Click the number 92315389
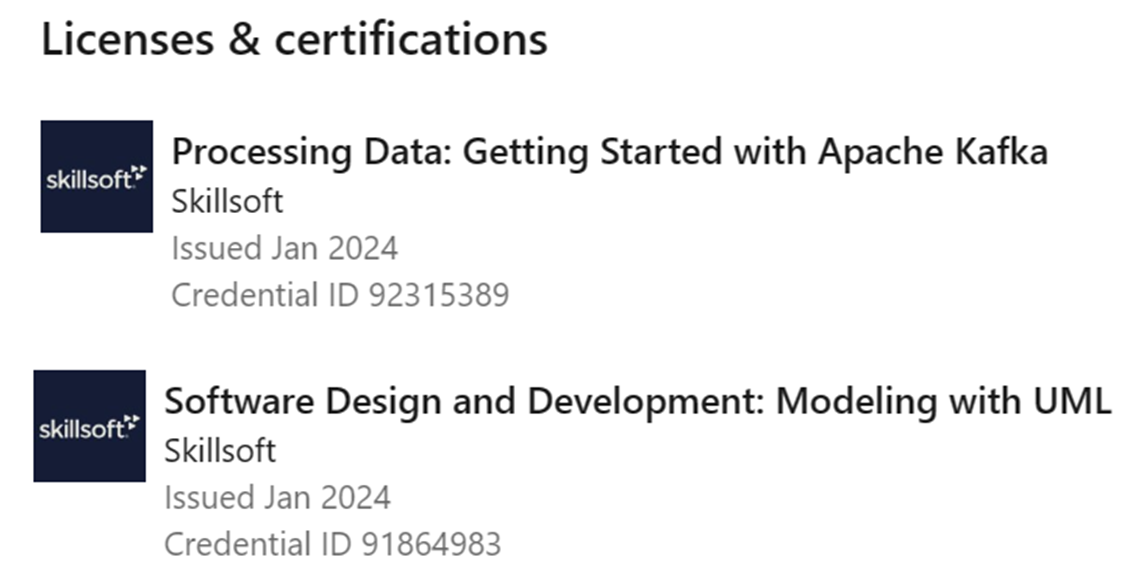Viewport: 1130px width, 571px height. pyautogui.click(x=437, y=295)
